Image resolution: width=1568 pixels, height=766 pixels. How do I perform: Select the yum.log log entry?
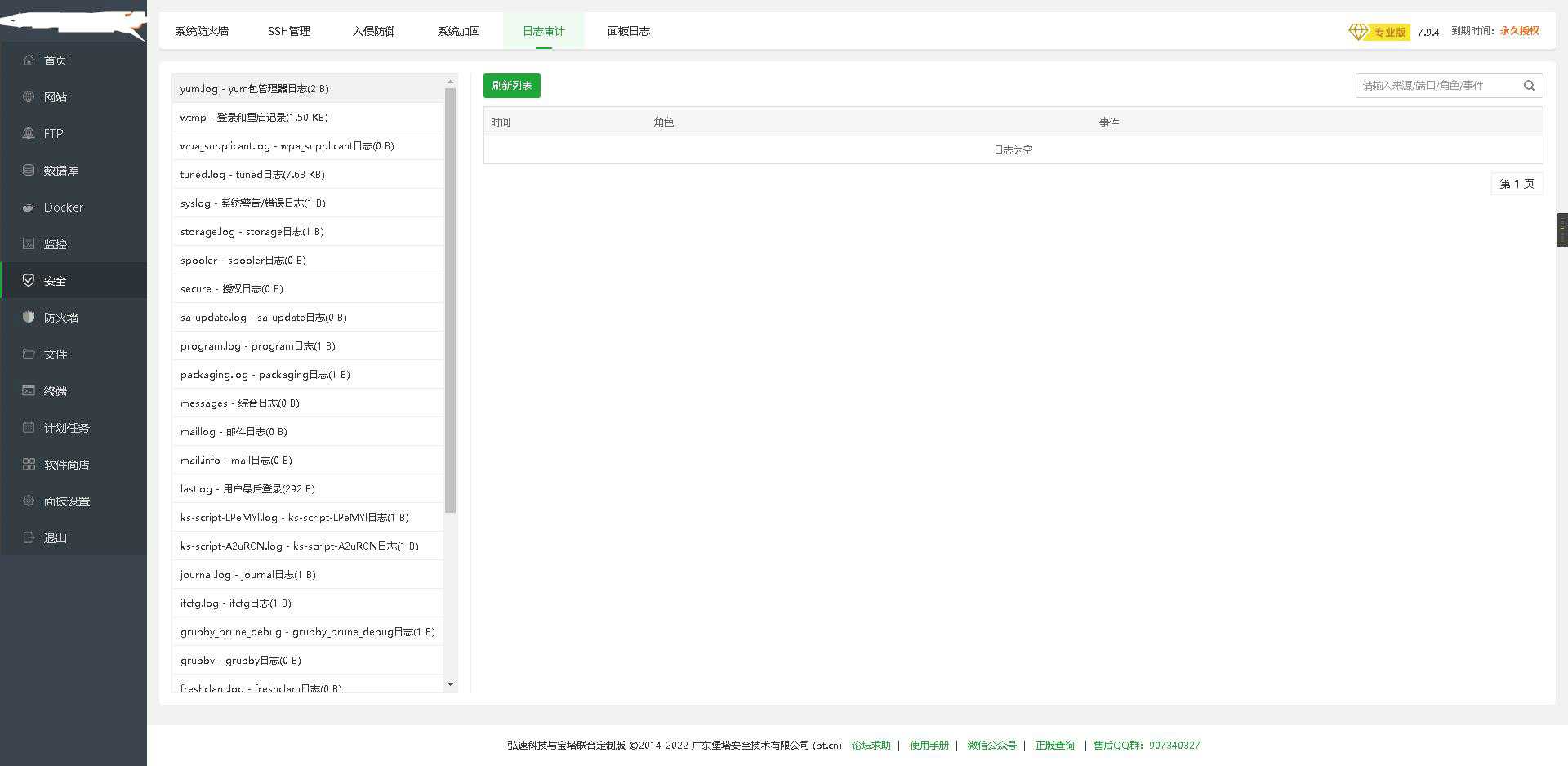308,88
